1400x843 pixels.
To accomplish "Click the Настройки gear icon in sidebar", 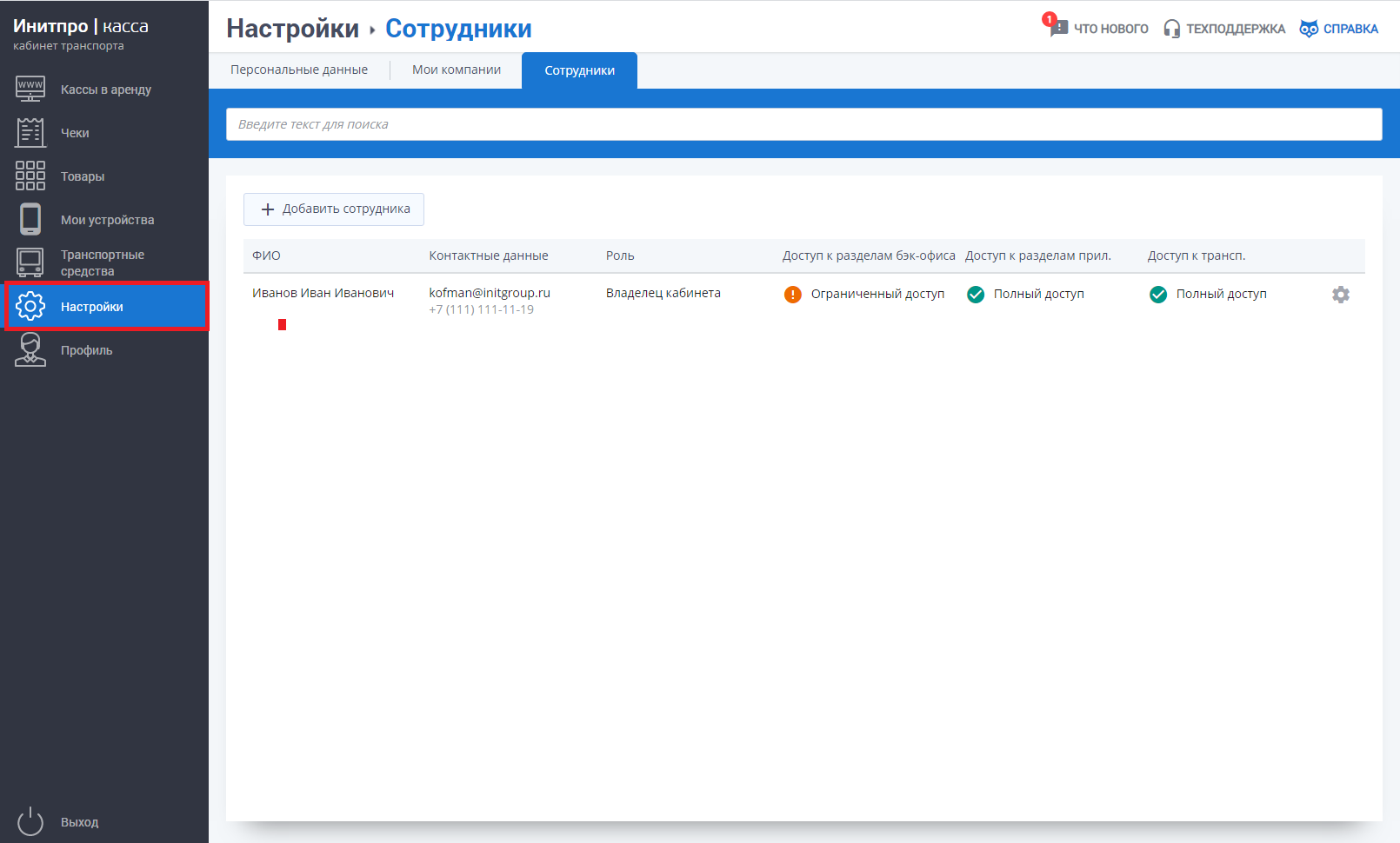I will [30, 306].
